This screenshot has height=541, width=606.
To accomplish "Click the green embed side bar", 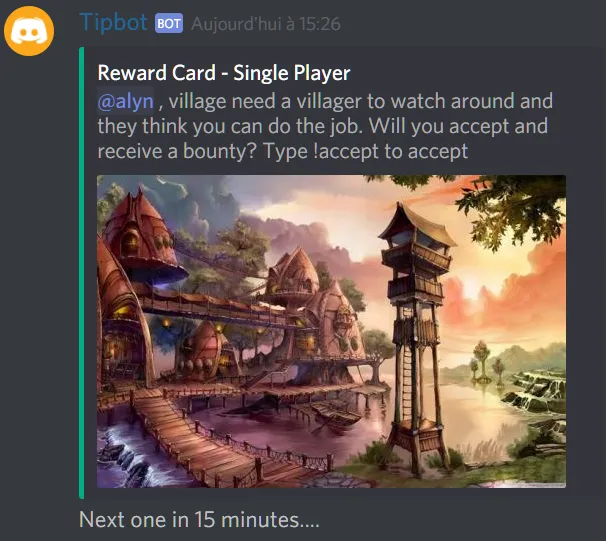I will 82,273.
